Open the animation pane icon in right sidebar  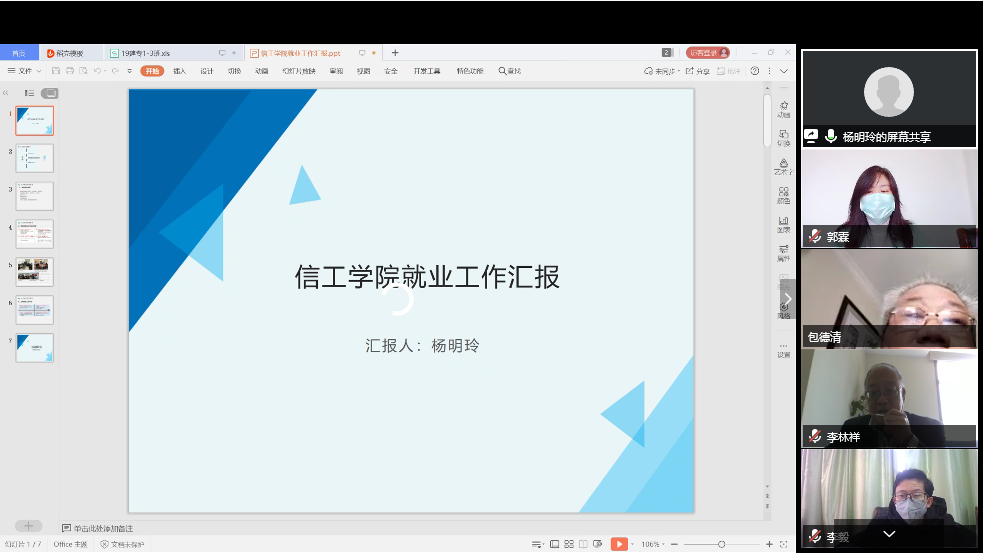(784, 108)
